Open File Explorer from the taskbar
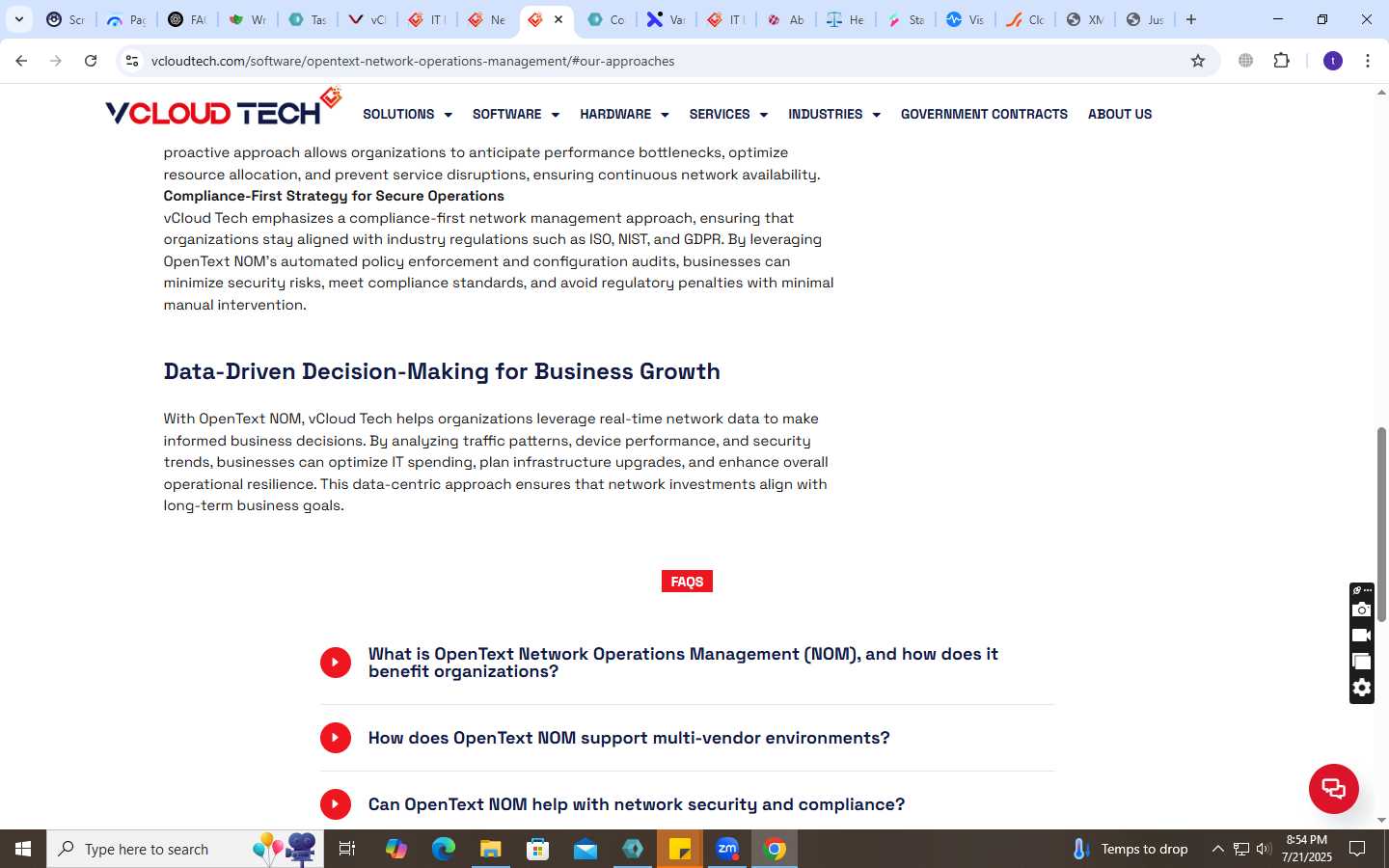The width and height of the screenshot is (1389, 868). pyautogui.click(x=491, y=849)
